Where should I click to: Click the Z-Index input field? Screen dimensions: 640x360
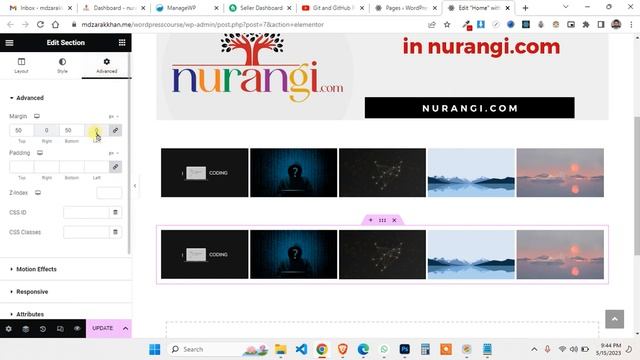pyautogui.click(x=109, y=193)
